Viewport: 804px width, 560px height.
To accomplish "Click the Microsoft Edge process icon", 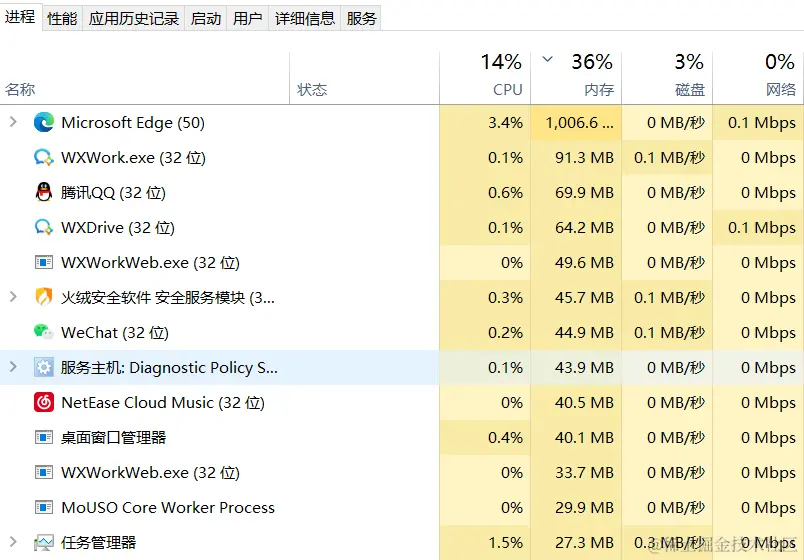I will [x=44, y=123].
